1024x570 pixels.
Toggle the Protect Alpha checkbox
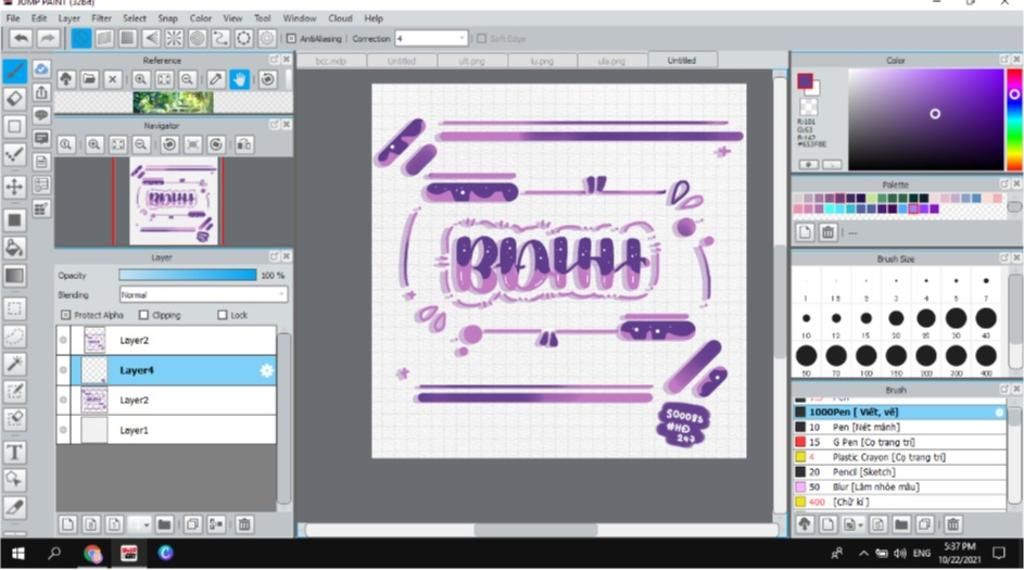pyautogui.click(x=65, y=315)
